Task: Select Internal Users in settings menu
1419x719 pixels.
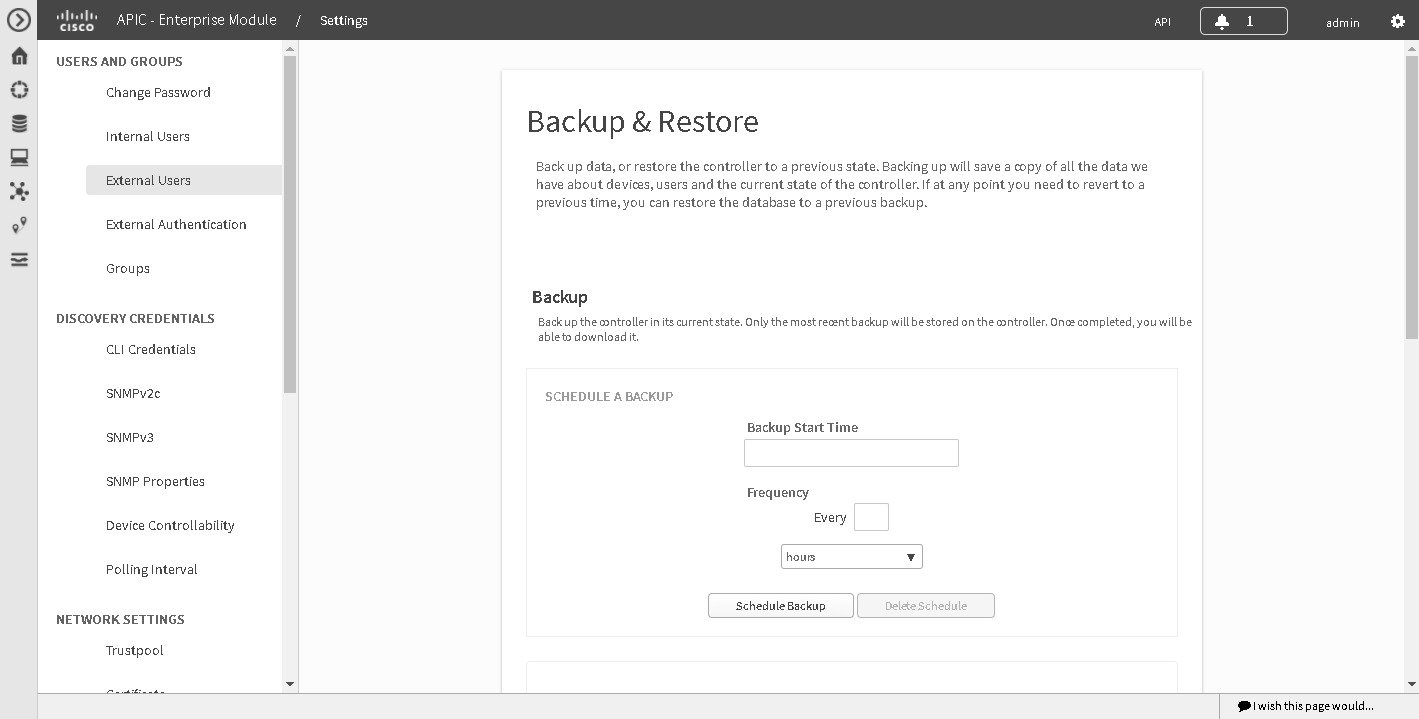Action: [x=148, y=137]
